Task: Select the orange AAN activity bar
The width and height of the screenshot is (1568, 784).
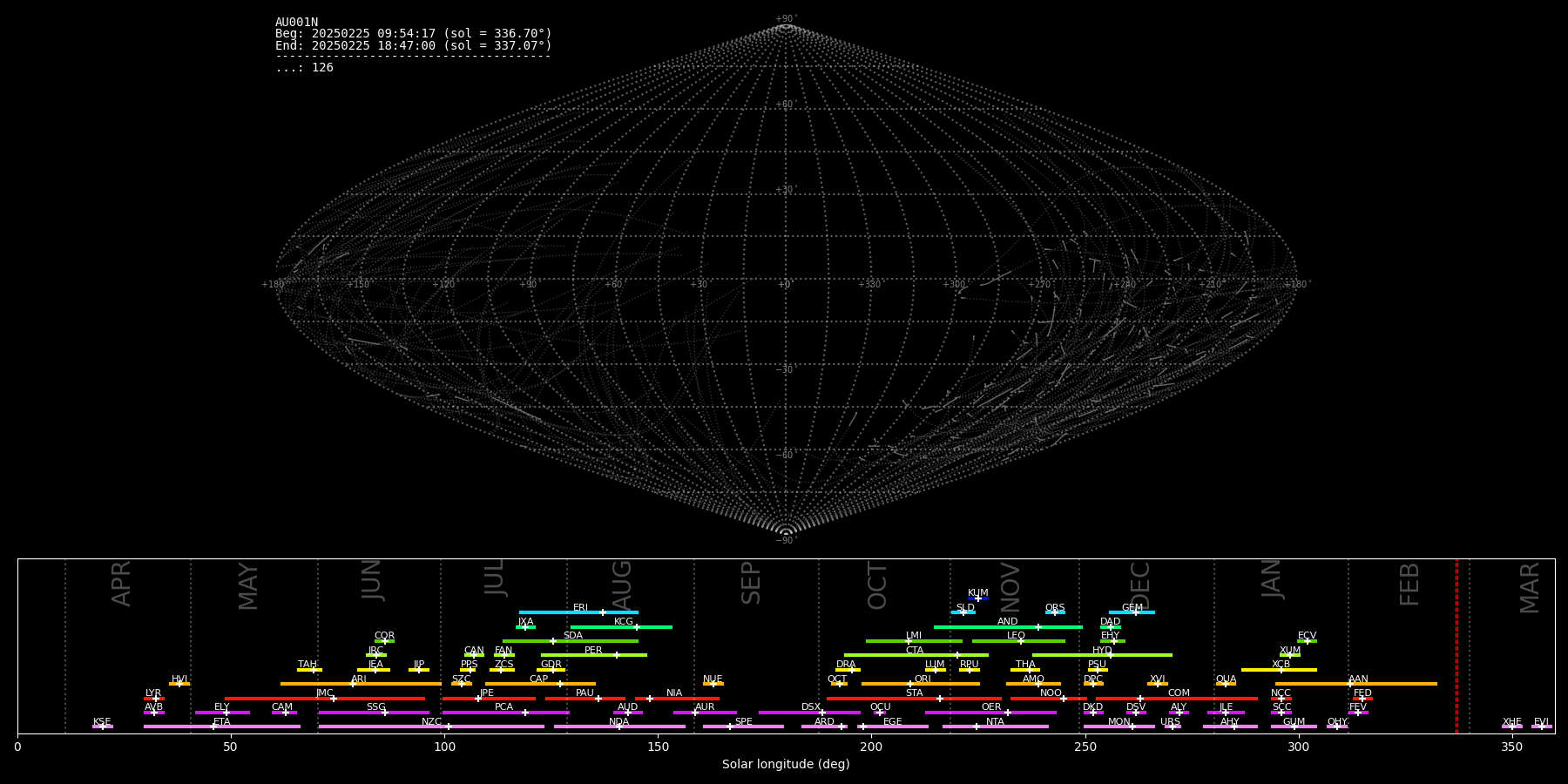Action: pyautogui.click(x=1356, y=684)
